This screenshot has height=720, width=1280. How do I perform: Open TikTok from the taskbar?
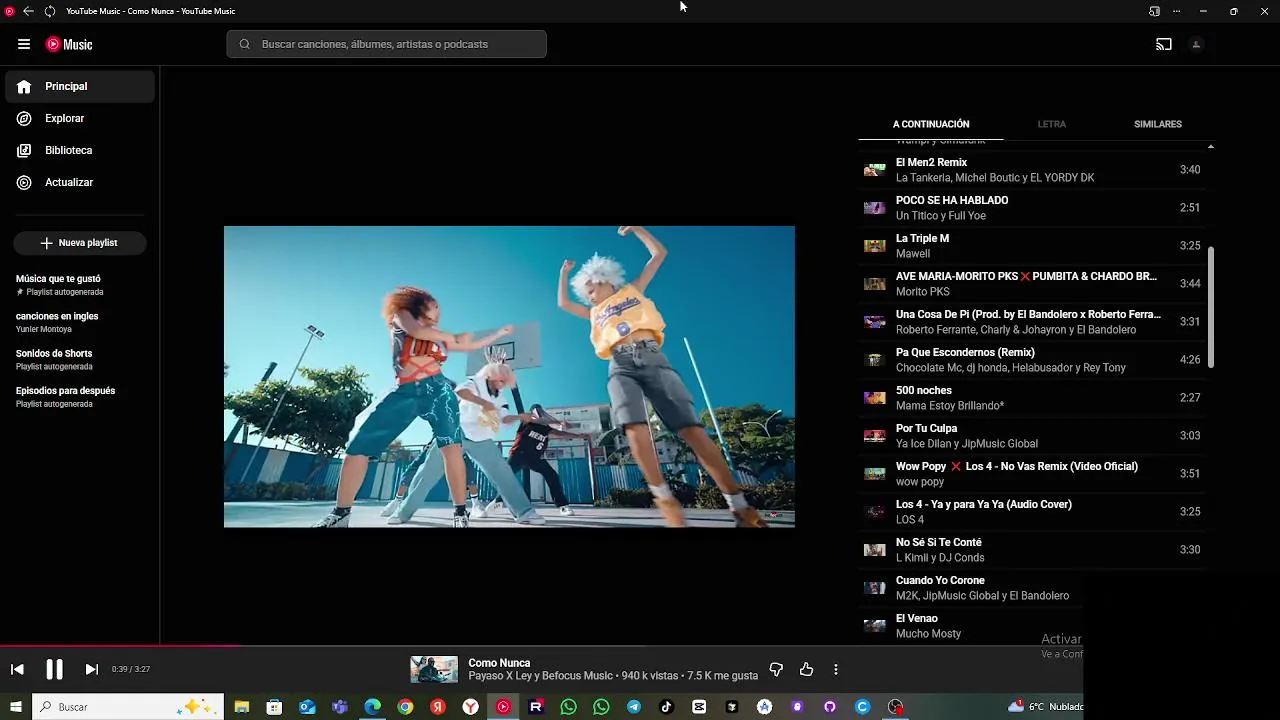coord(666,707)
